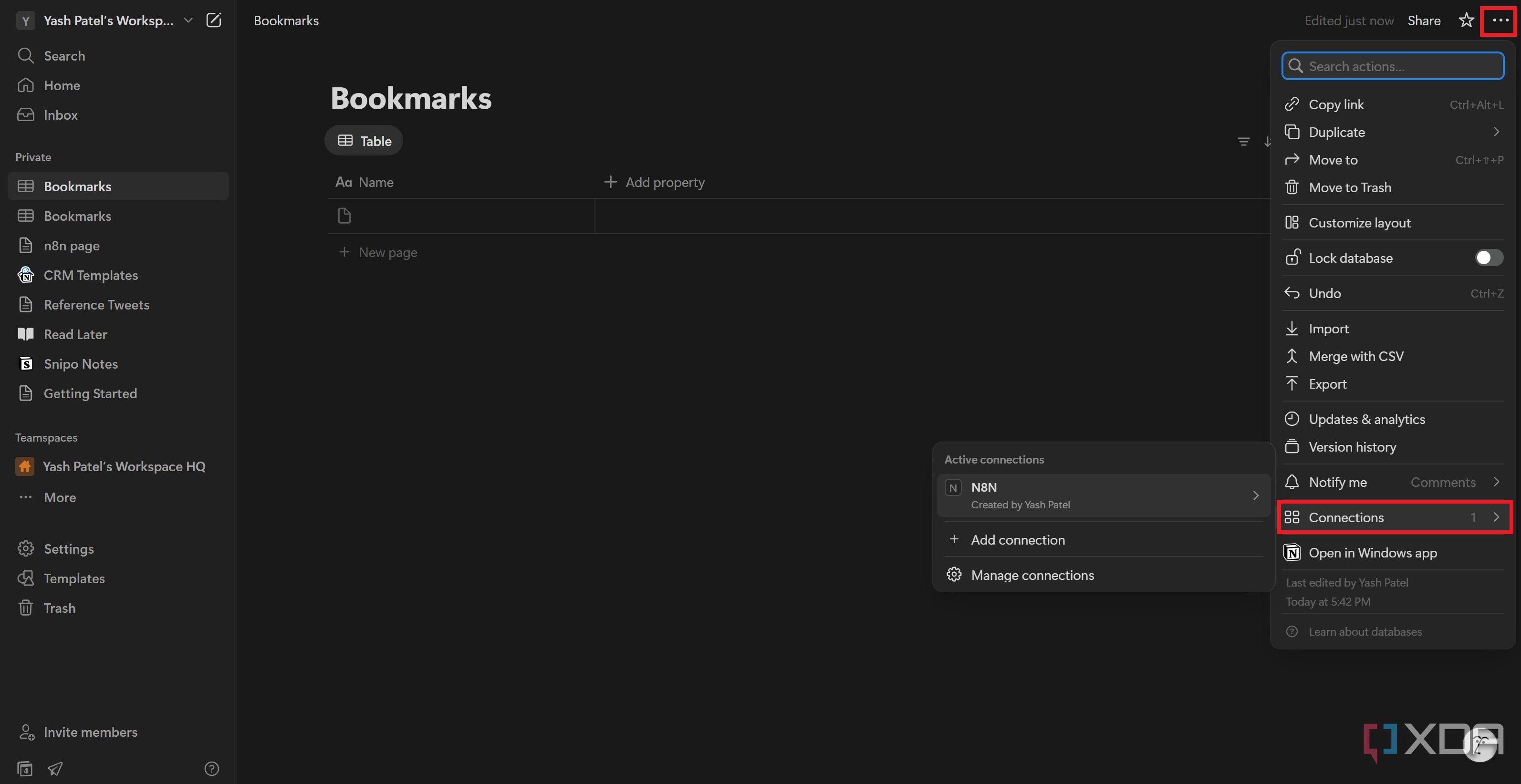Screen dimensions: 1521x784
Task: Go to Home in sidebar
Action: pyautogui.click(x=118, y=85)
